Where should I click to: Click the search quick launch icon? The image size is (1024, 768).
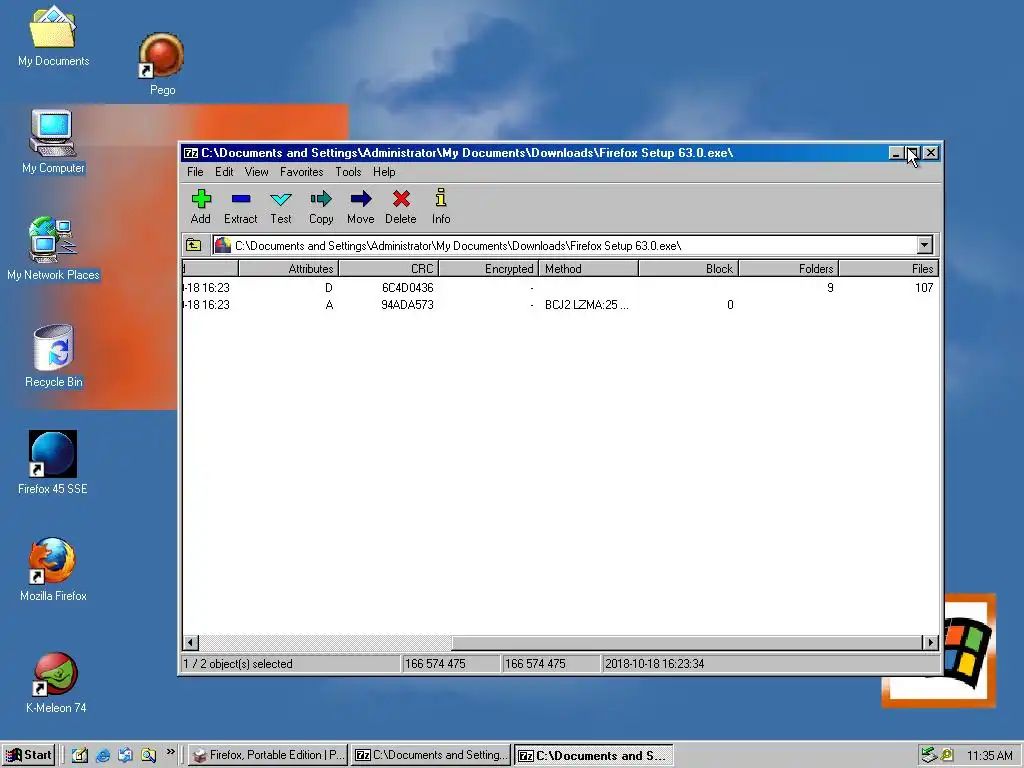click(148, 756)
